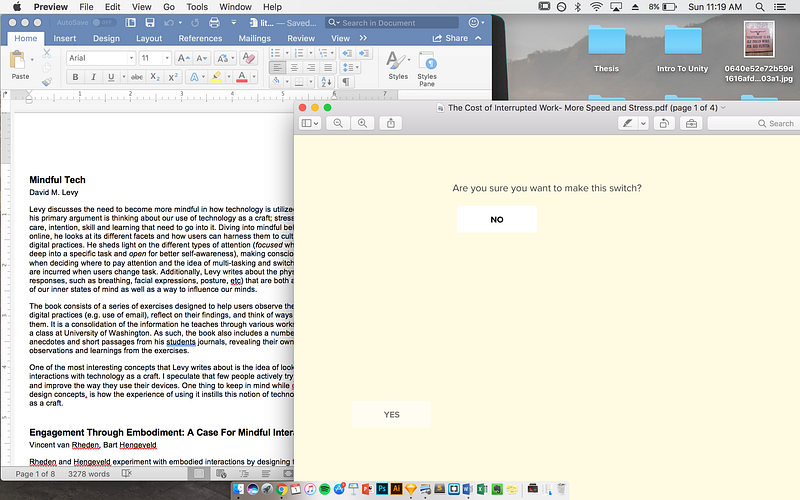Increase indent in Word ribbon
800x500 pixels.
click(364, 53)
